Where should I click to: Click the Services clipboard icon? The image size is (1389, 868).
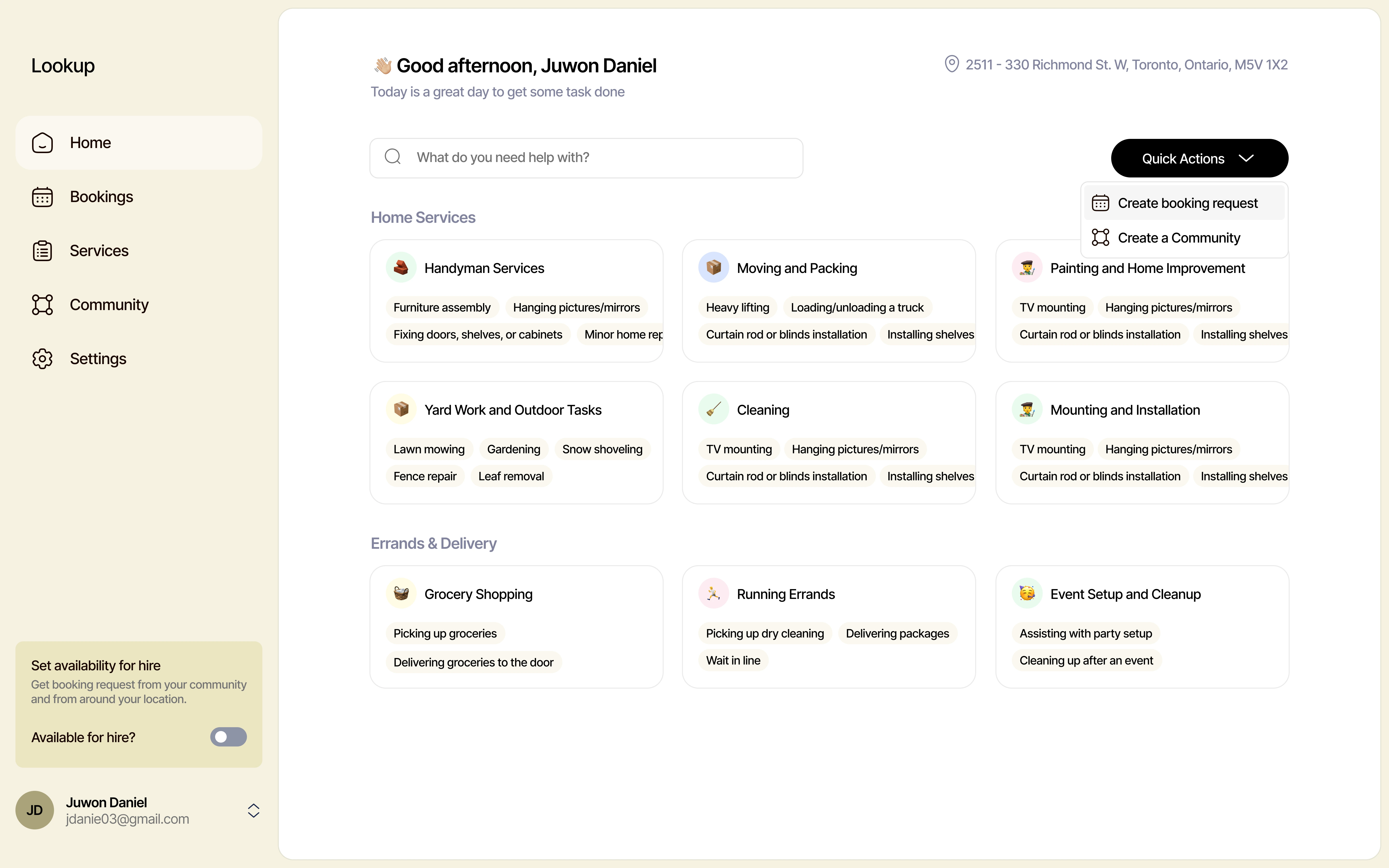point(42,251)
